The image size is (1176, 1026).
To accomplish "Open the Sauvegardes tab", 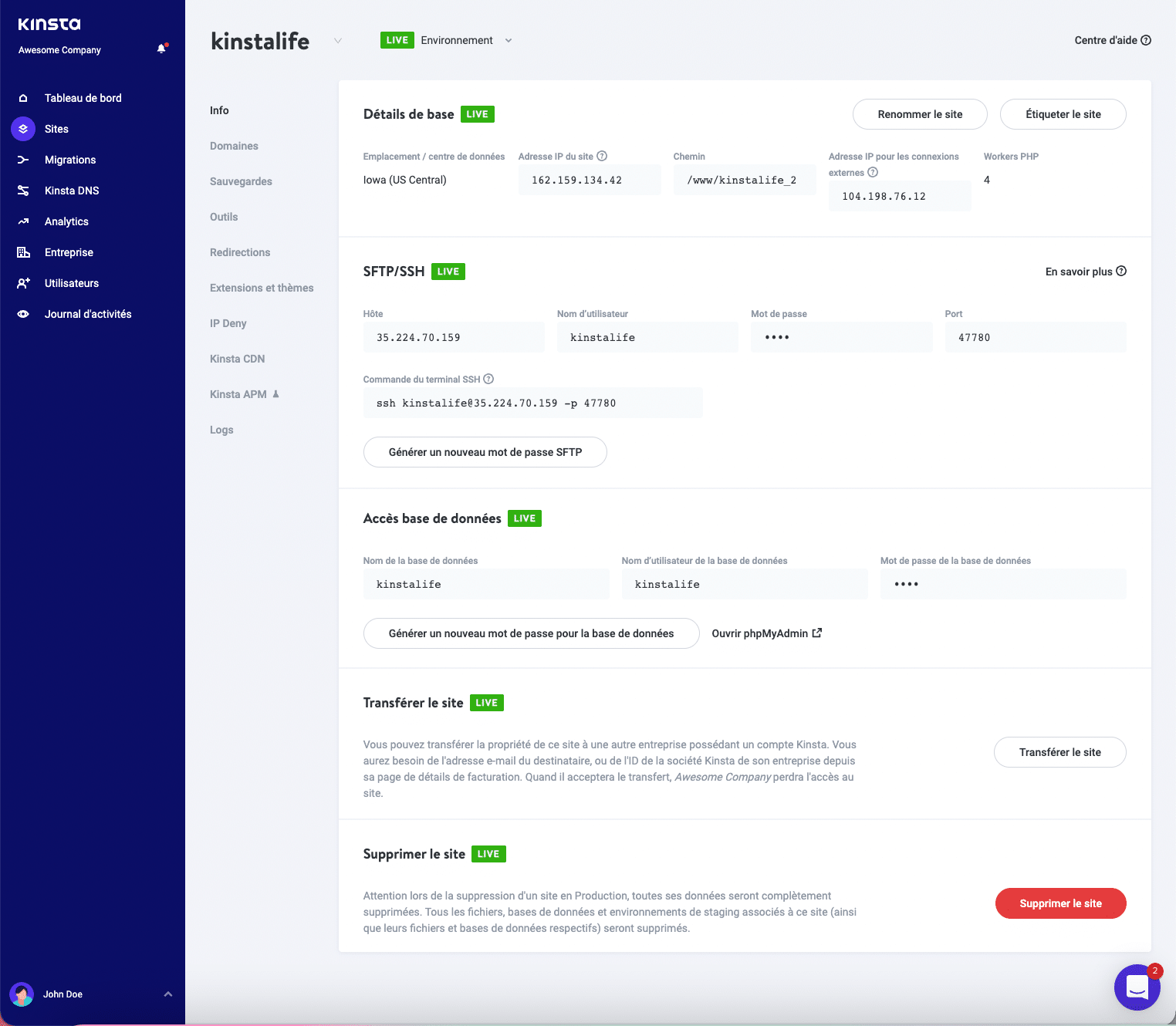I will coord(241,181).
